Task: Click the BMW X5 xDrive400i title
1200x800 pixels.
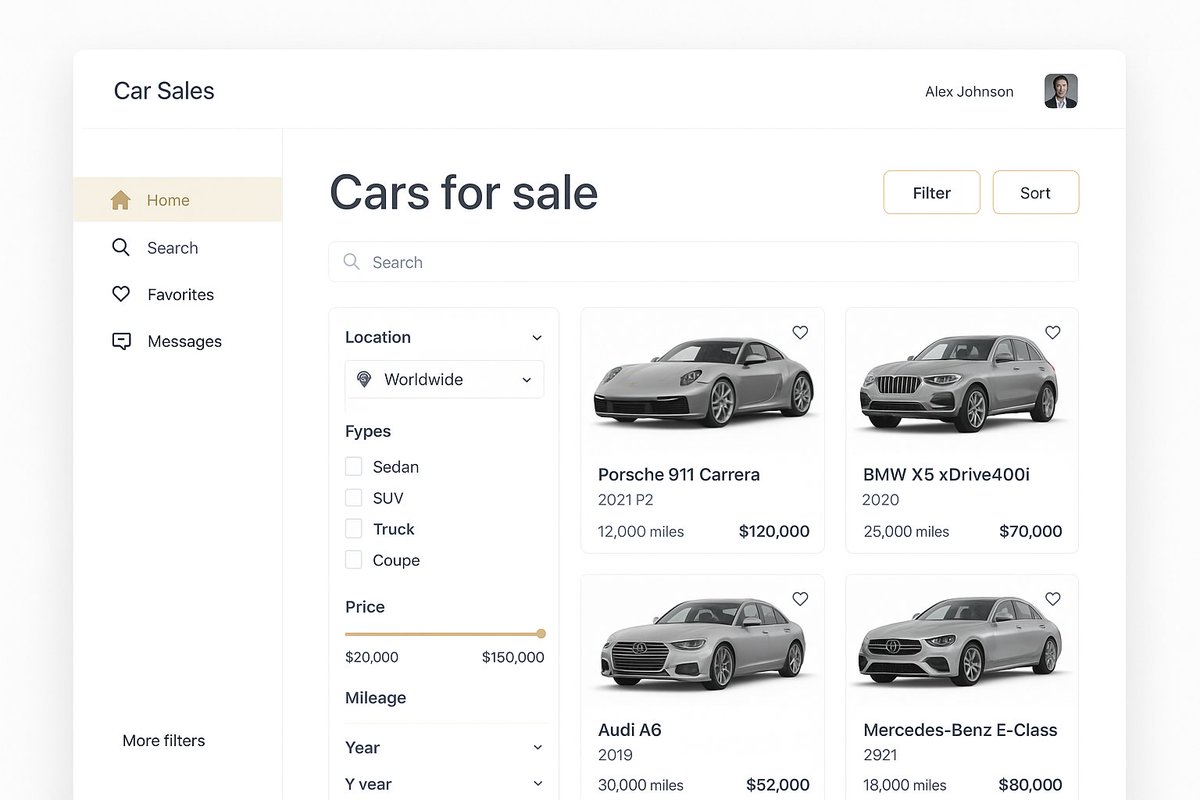Action: [946, 474]
